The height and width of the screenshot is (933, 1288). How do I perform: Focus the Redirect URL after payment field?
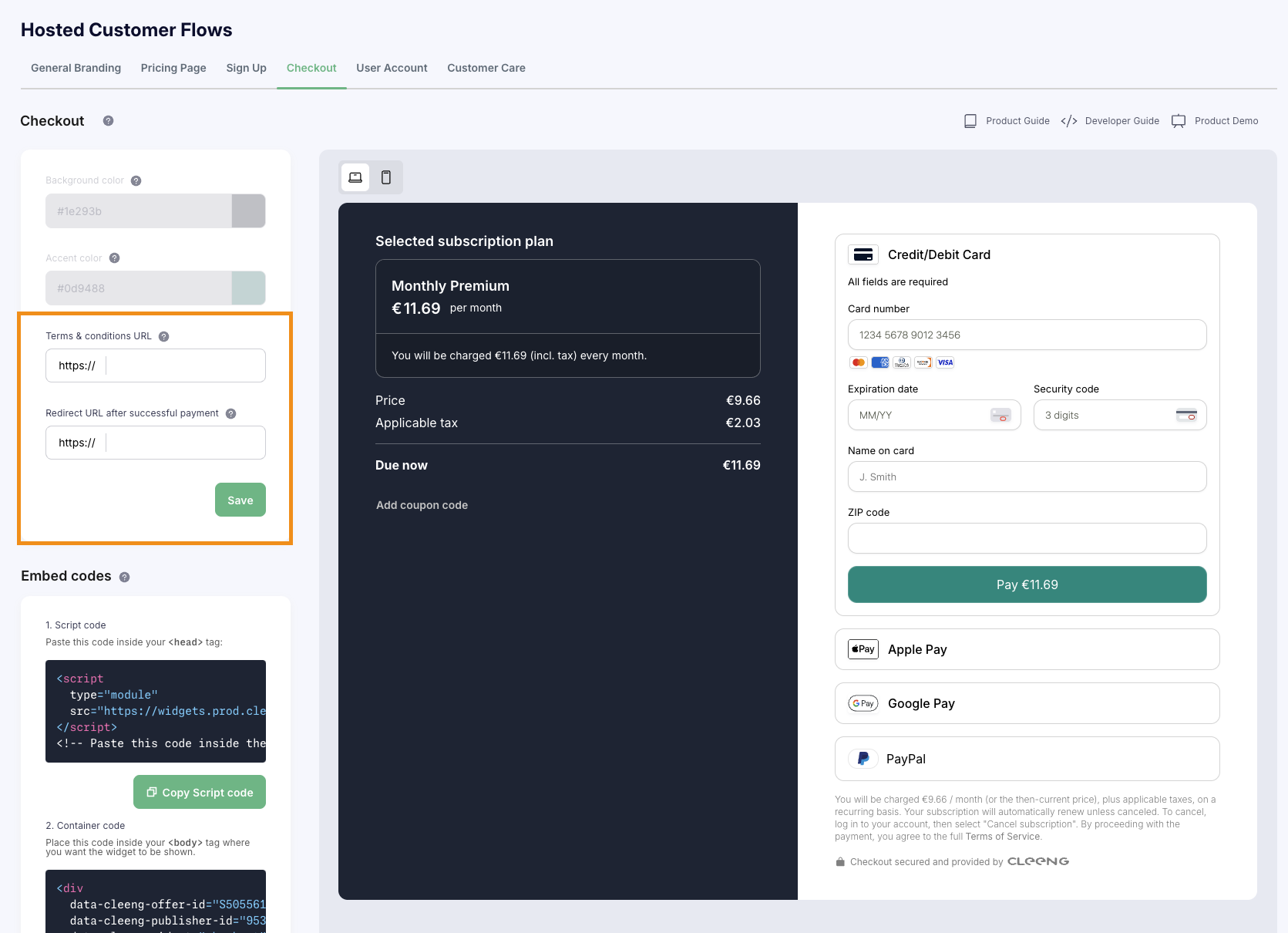pyautogui.click(x=156, y=443)
